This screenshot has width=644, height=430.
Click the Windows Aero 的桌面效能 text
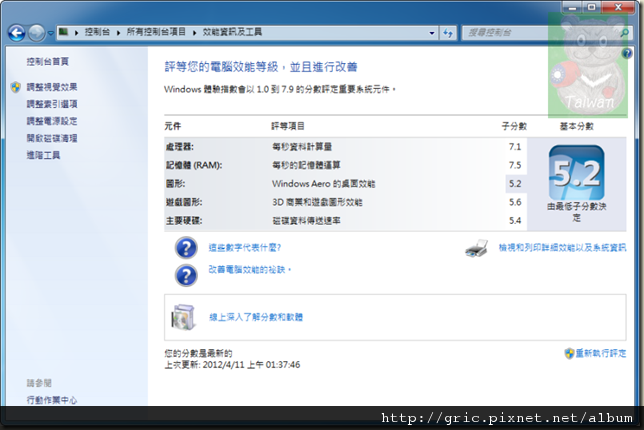tap(324, 184)
